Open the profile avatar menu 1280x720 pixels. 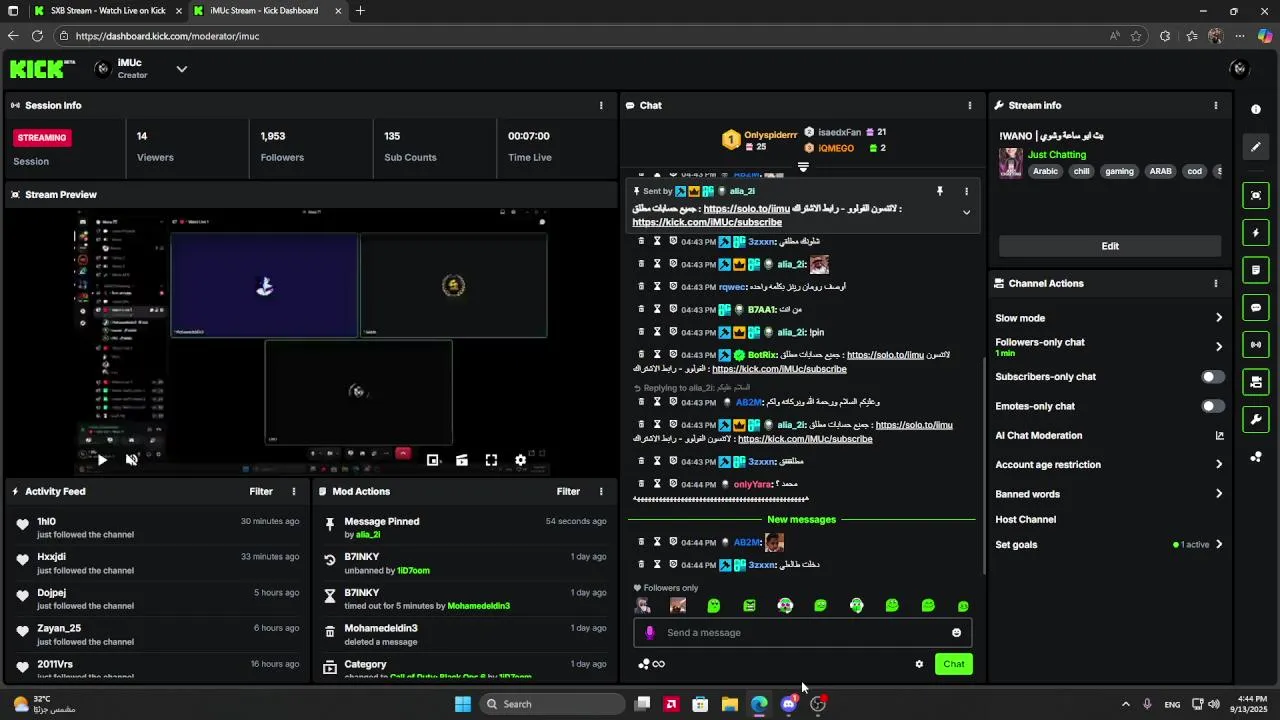click(1240, 69)
